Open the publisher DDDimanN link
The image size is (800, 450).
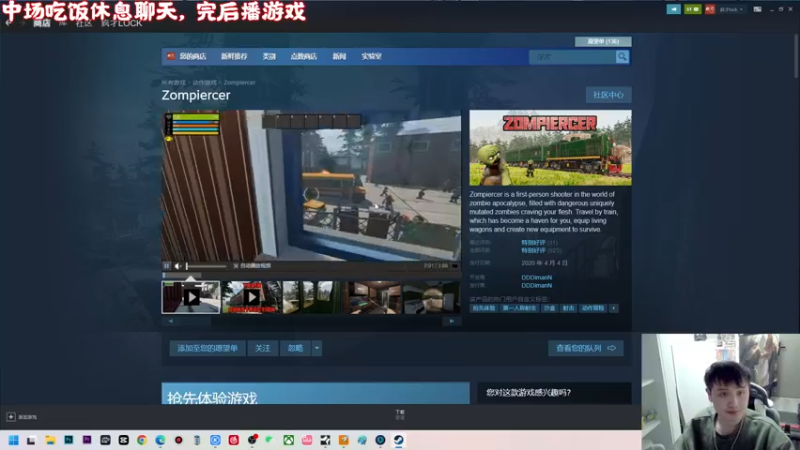click(x=536, y=286)
